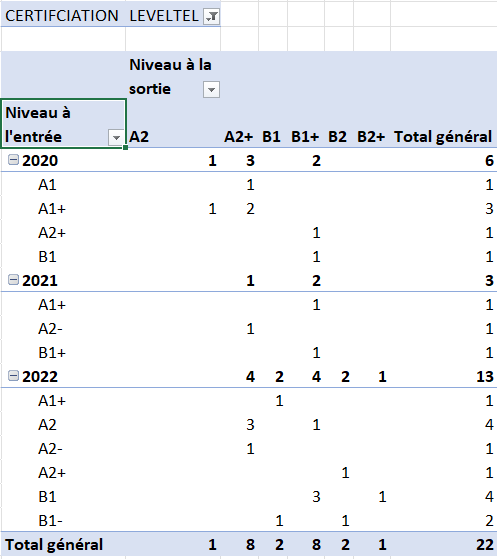Select the A2+ column header
This screenshot has width=497, height=559.
(x=239, y=137)
